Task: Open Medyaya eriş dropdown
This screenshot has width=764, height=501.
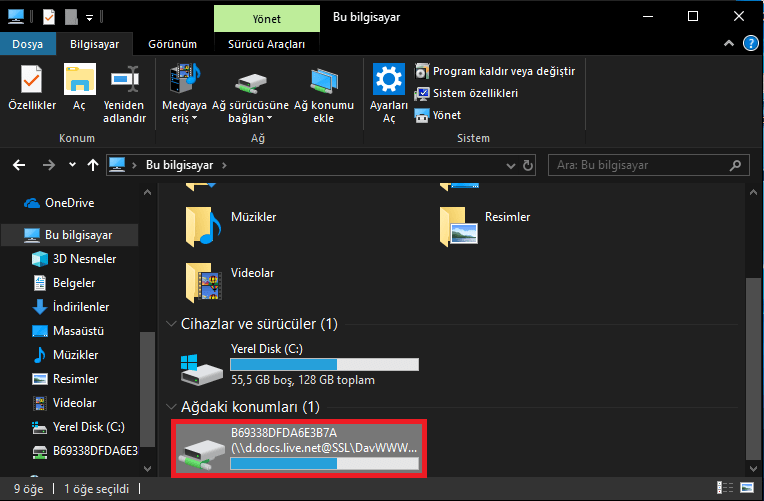Action: tap(184, 94)
